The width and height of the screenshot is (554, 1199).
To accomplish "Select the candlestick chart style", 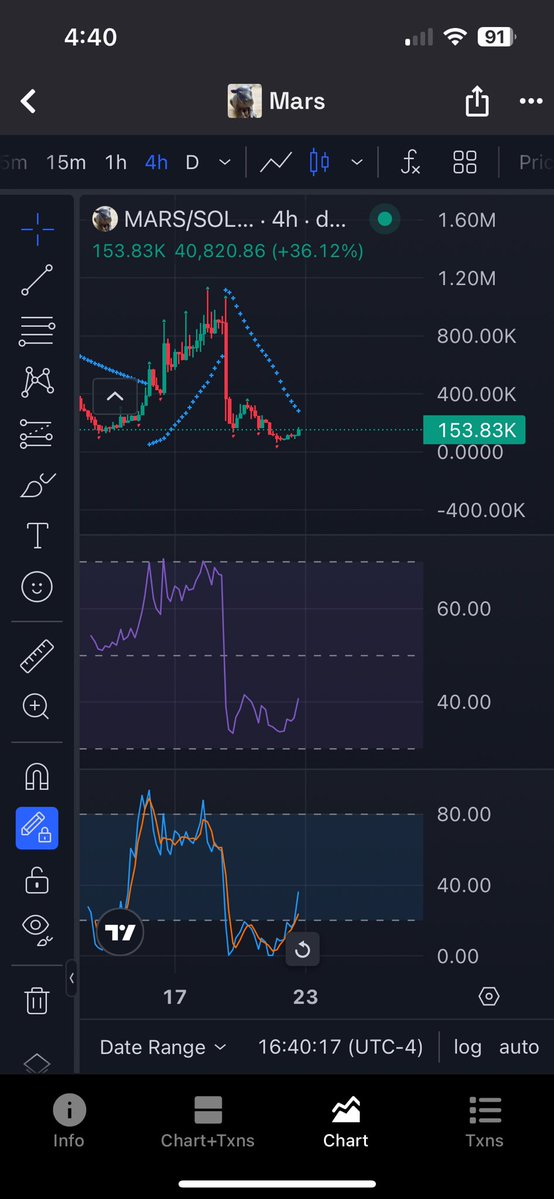I will click(319, 162).
